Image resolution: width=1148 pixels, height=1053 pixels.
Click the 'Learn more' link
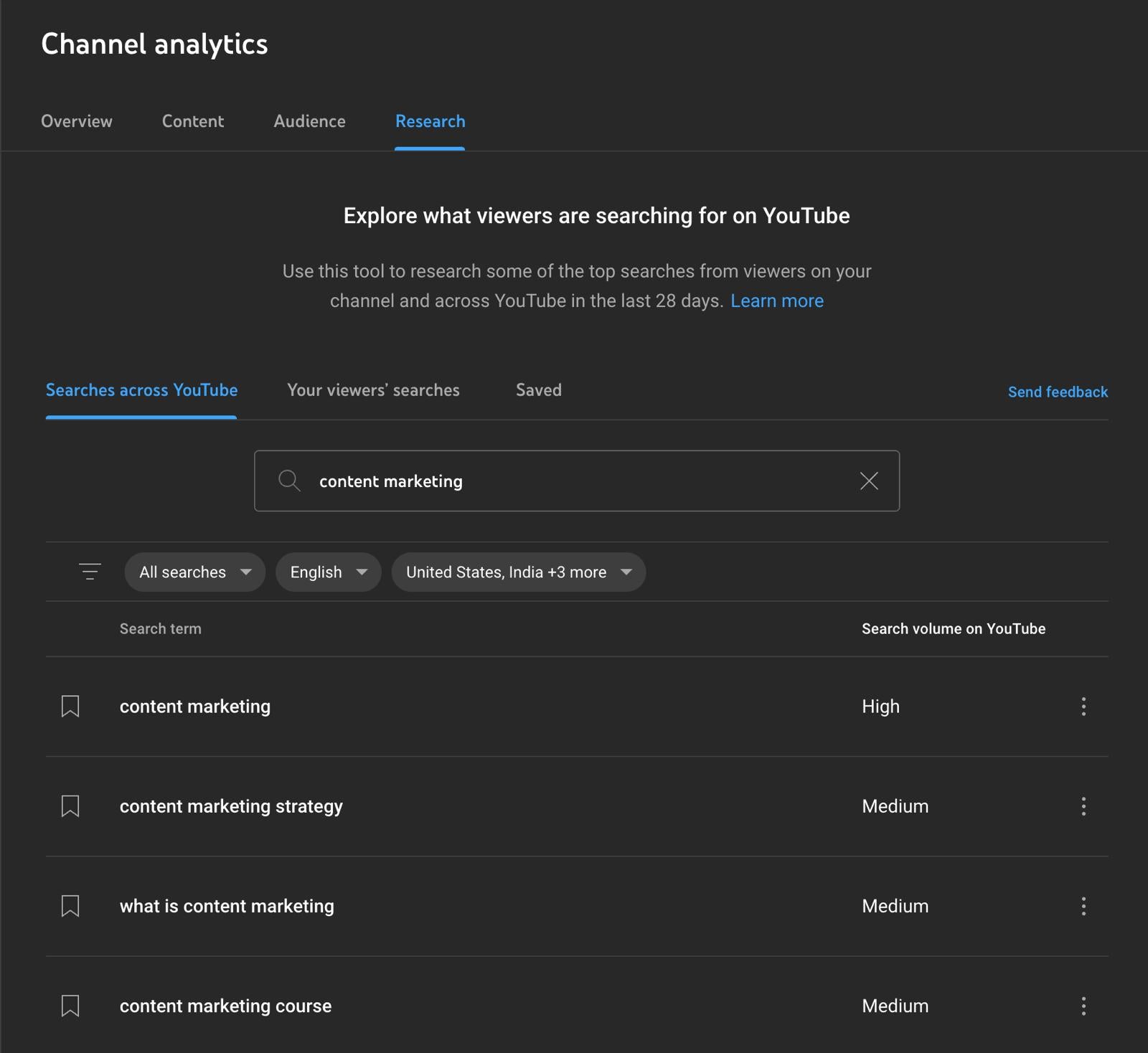(776, 301)
